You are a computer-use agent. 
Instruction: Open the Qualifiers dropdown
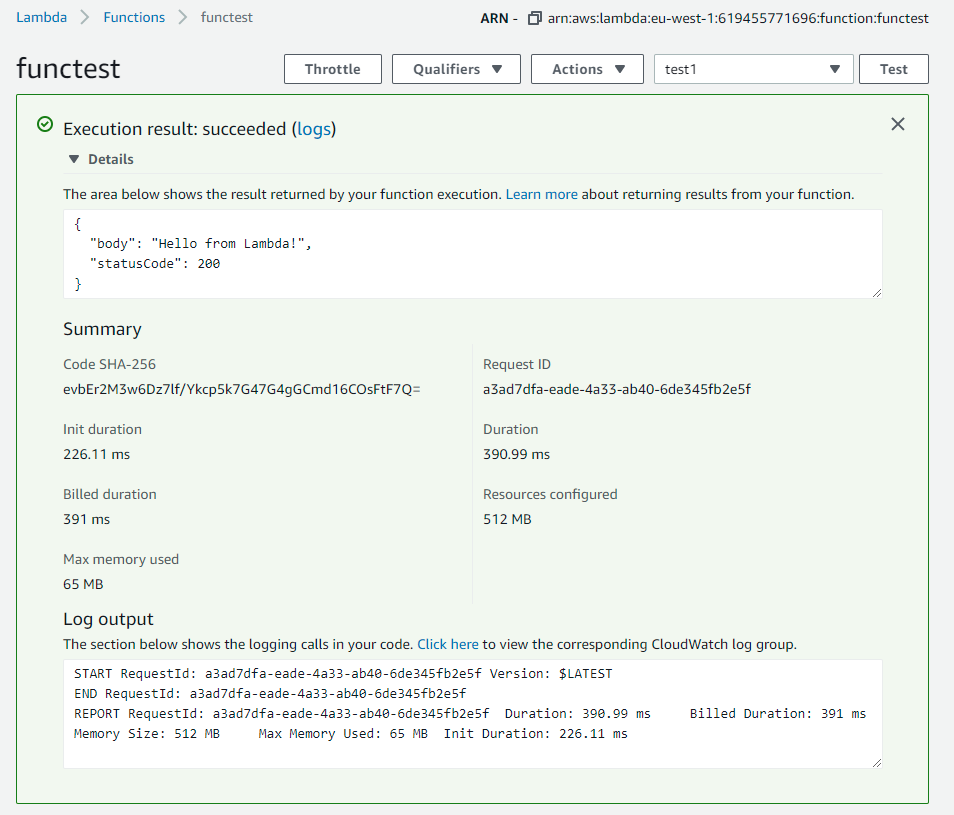tap(456, 69)
